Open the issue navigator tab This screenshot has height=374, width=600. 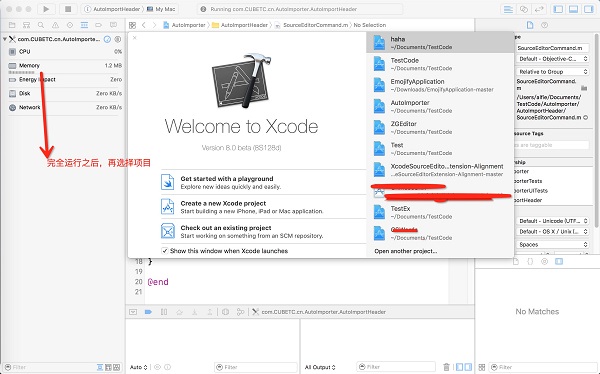click(55, 25)
